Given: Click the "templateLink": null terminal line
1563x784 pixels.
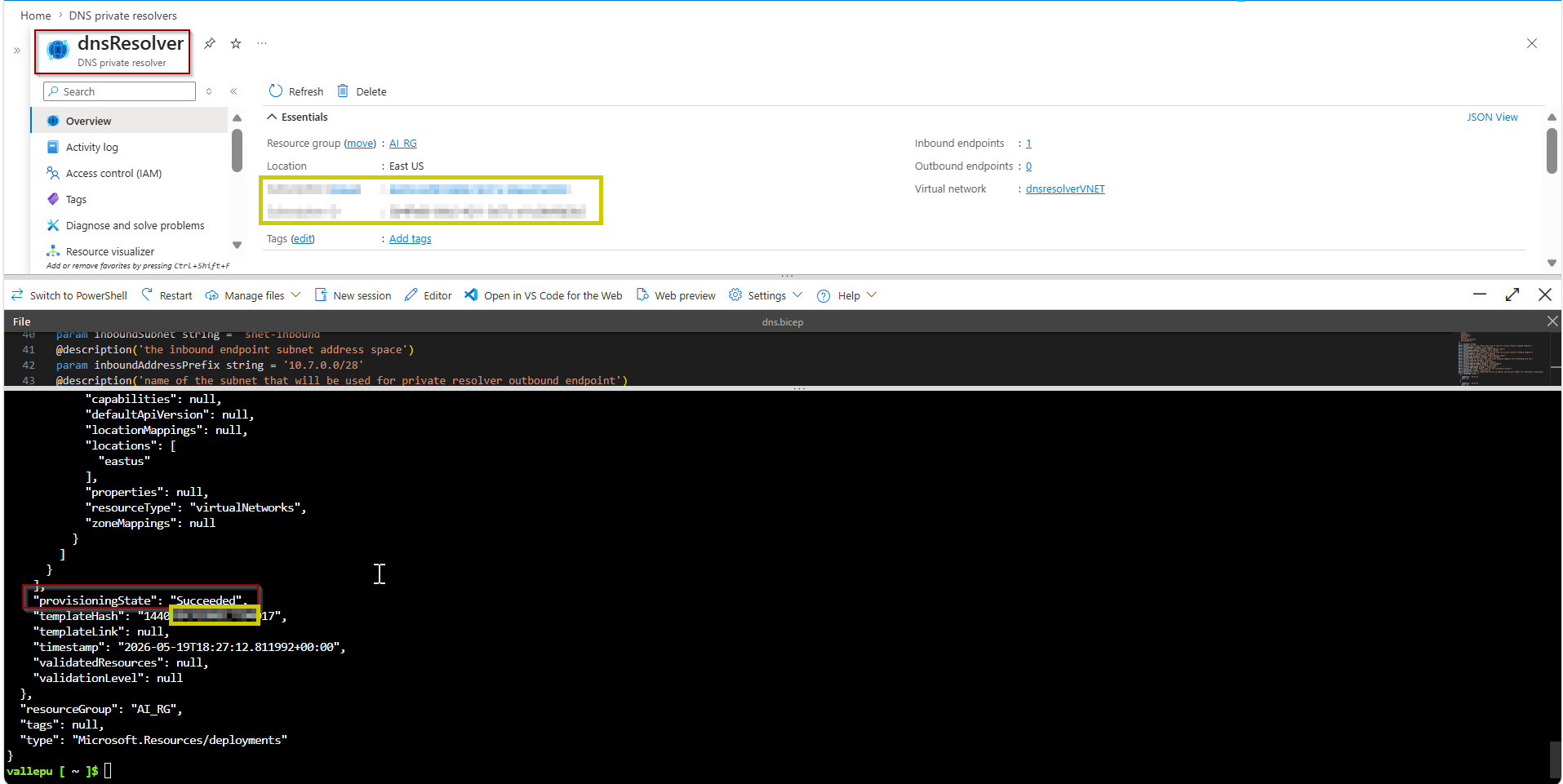Looking at the screenshot, I should pos(101,632).
